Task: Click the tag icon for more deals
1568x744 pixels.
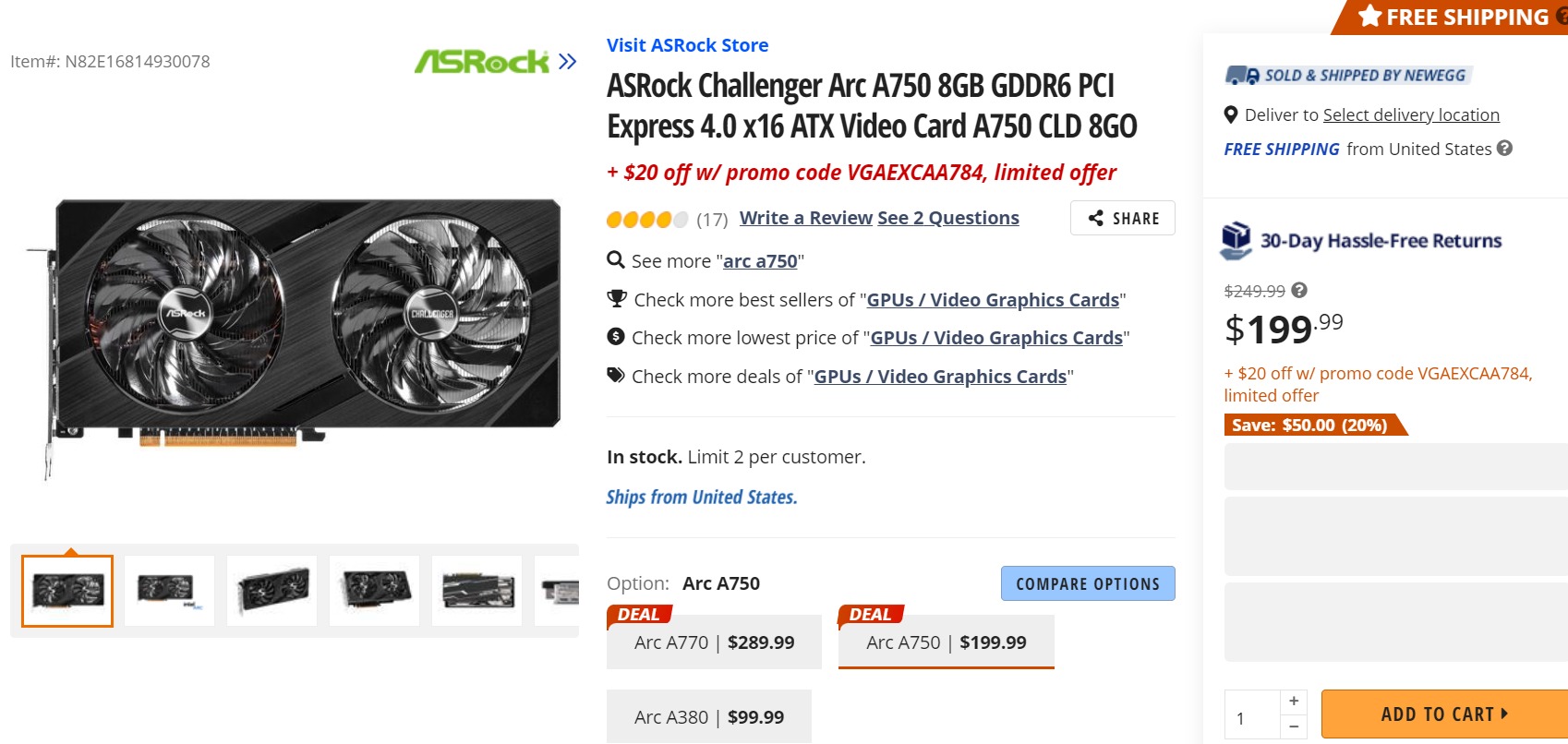Action: (615, 376)
